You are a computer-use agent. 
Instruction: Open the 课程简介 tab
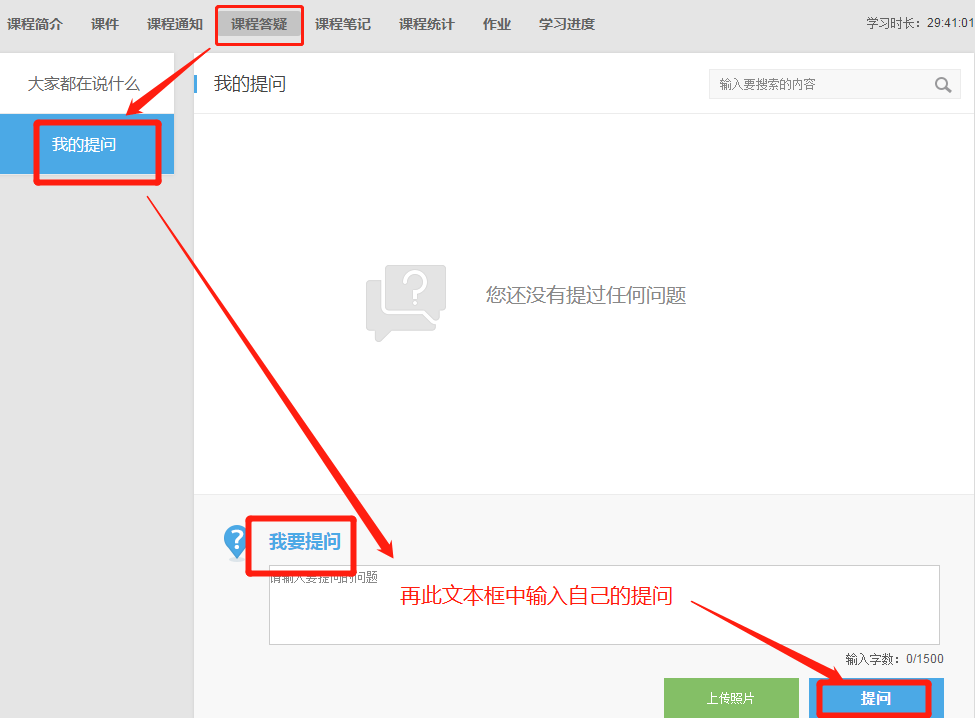click(x=35, y=24)
